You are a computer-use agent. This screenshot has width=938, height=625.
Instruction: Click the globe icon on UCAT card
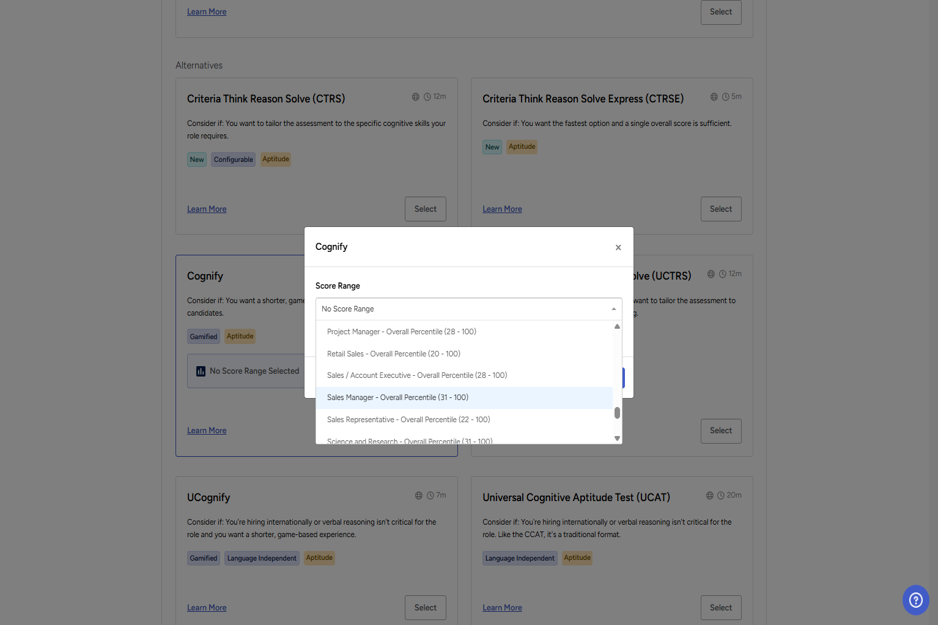(x=709, y=495)
